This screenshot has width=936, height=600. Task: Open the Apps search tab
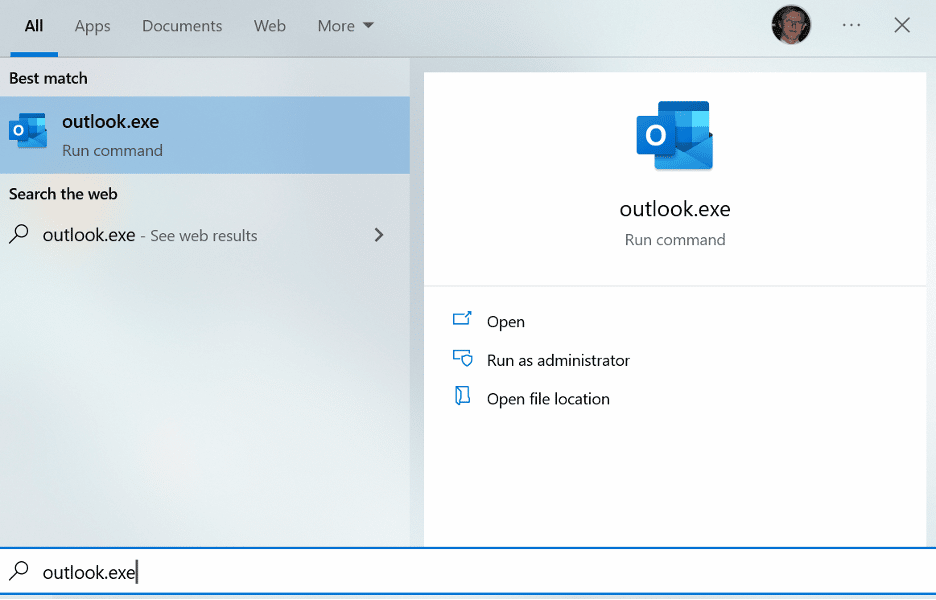pyautogui.click(x=93, y=26)
